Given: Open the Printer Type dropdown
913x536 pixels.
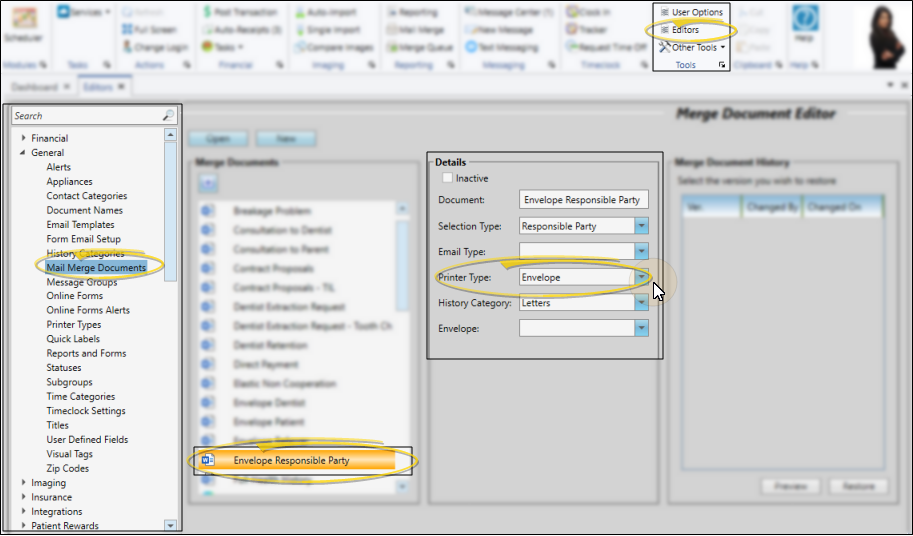Looking at the screenshot, I should pos(641,277).
